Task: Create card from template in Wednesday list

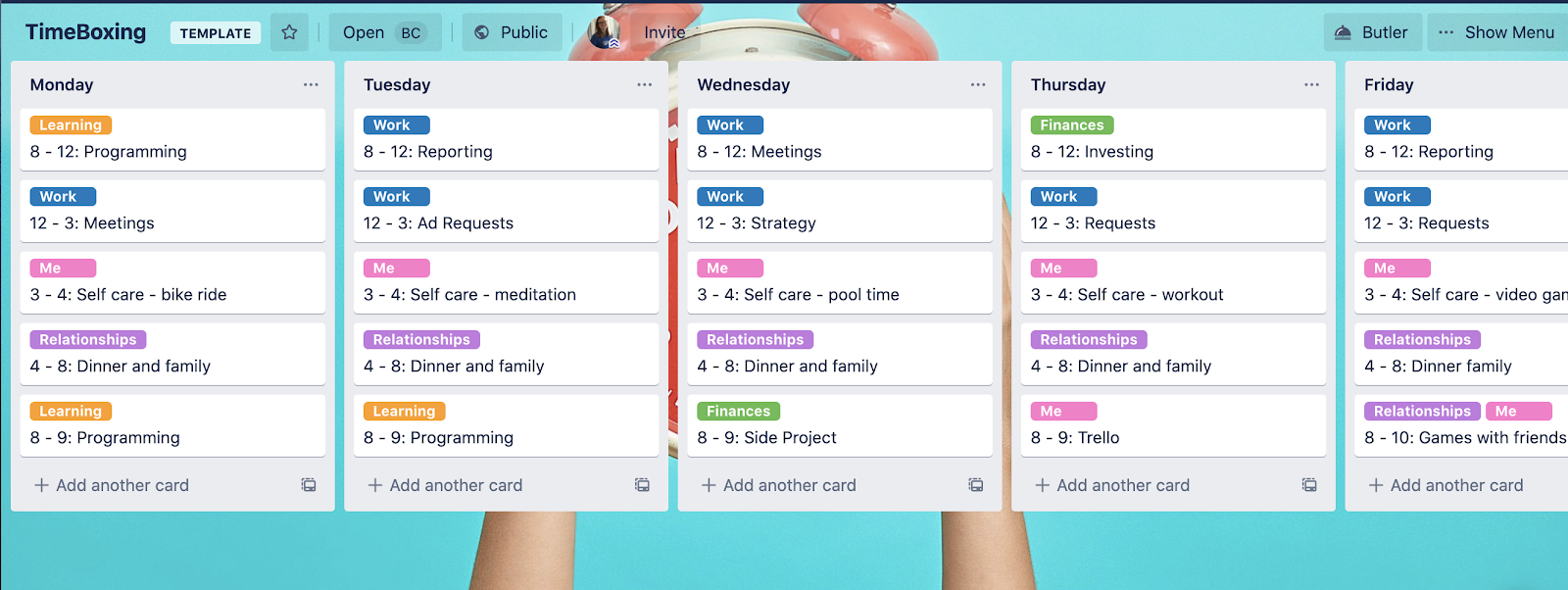Action: coord(976,485)
